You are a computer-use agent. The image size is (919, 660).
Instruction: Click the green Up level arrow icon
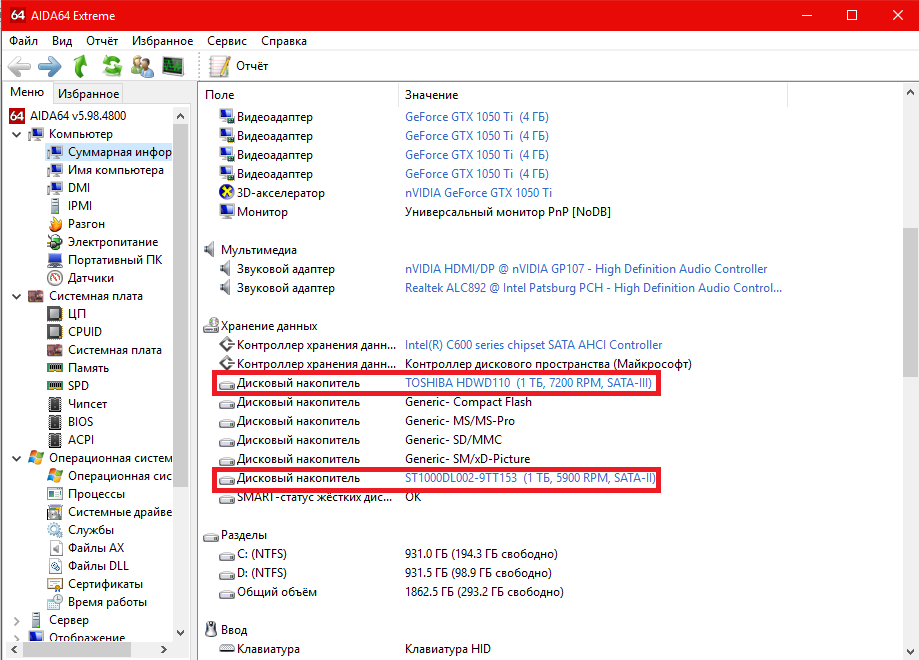point(80,66)
